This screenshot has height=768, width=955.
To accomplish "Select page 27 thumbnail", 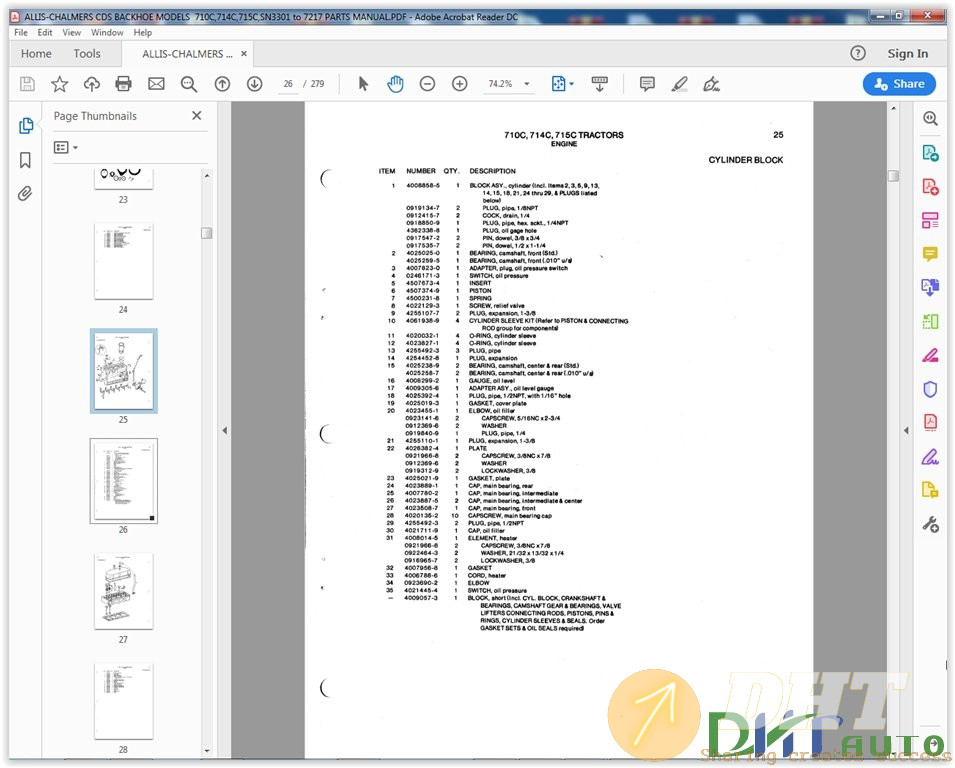I will (x=124, y=591).
